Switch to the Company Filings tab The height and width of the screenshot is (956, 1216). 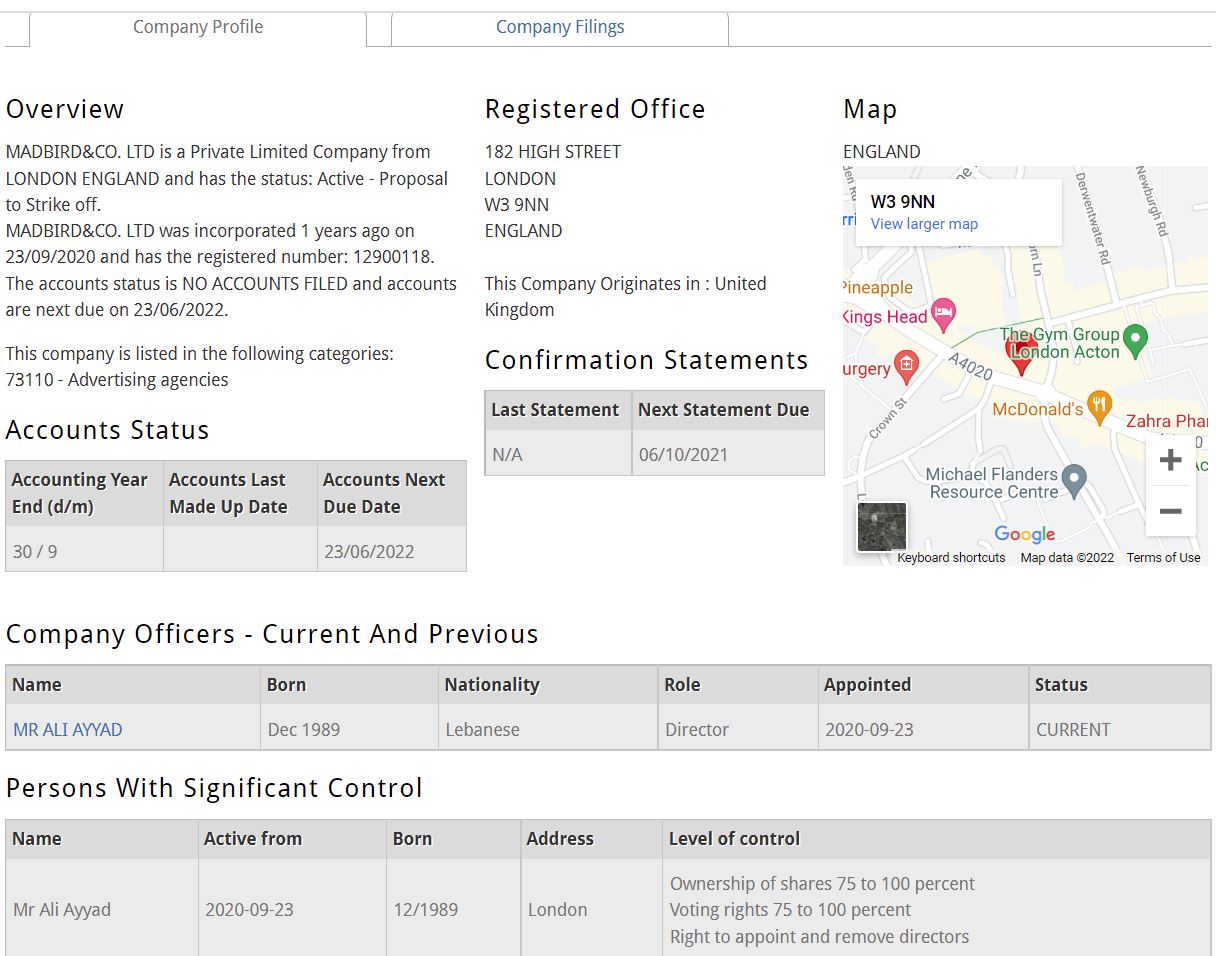pos(560,27)
